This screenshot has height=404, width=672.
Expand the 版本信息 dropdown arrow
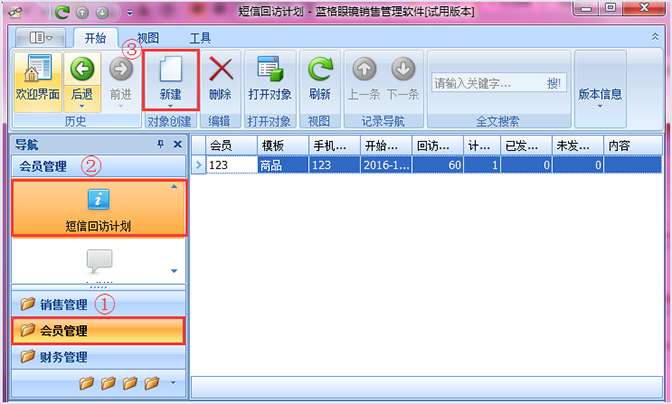click(x=600, y=106)
